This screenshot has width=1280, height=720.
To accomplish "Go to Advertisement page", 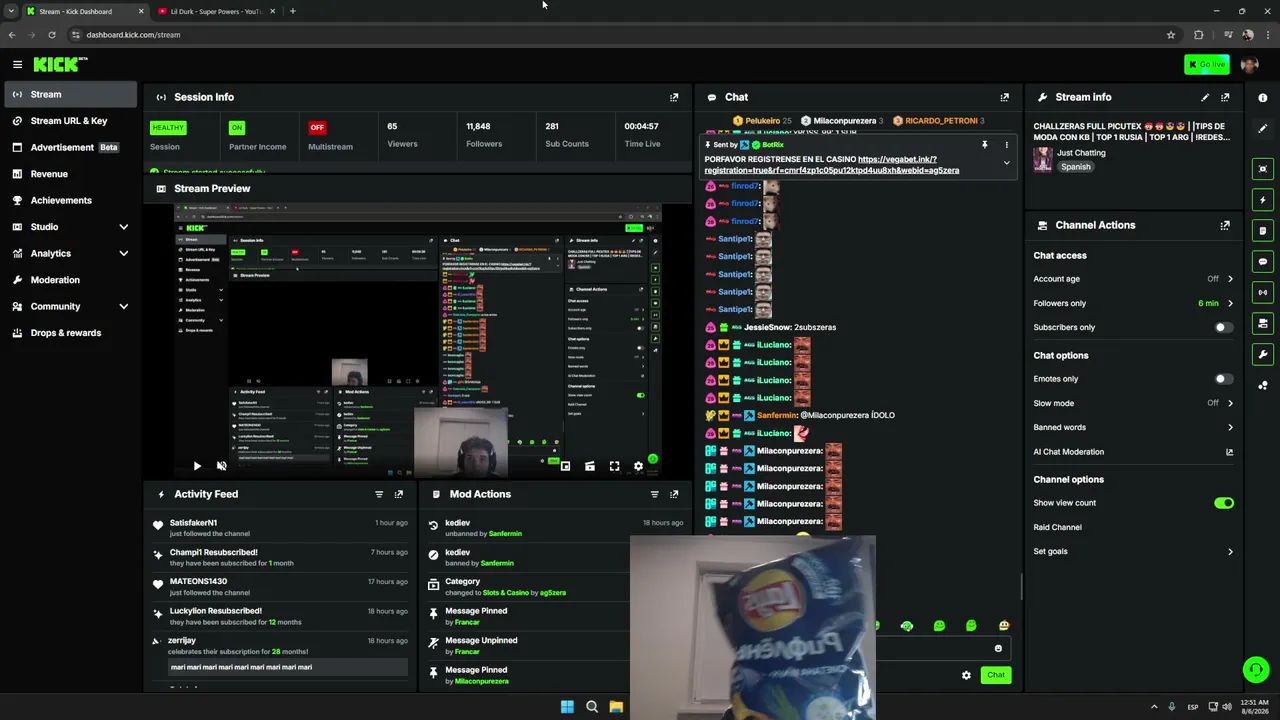I will (x=69, y=147).
